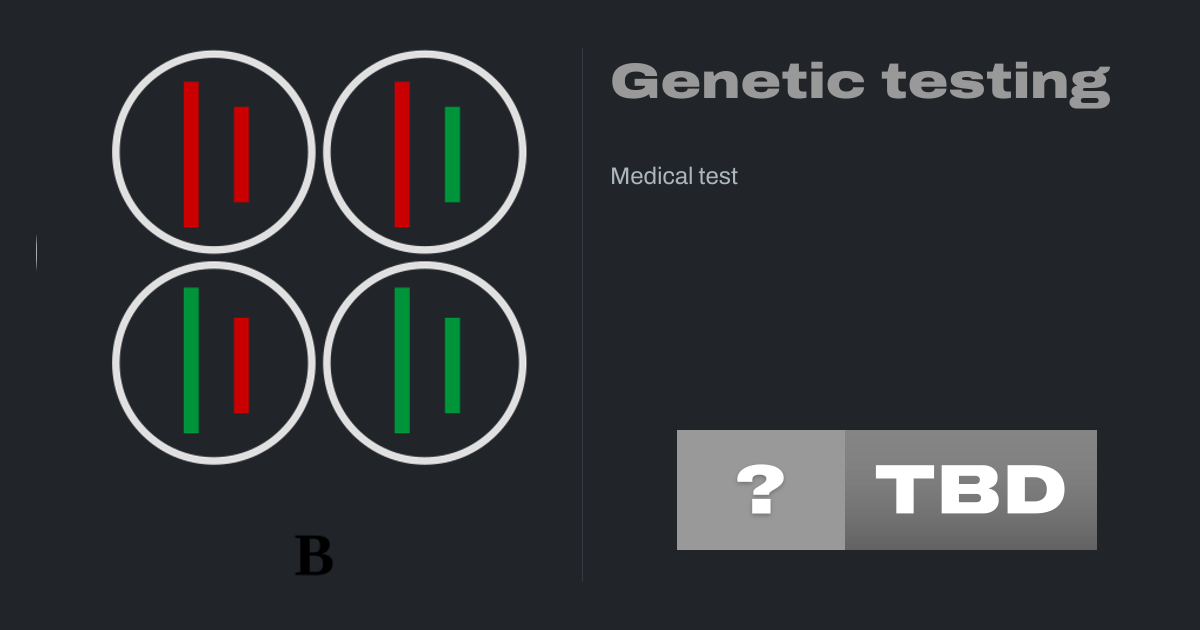Click short red bar in bottom-left circle

tap(241, 365)
